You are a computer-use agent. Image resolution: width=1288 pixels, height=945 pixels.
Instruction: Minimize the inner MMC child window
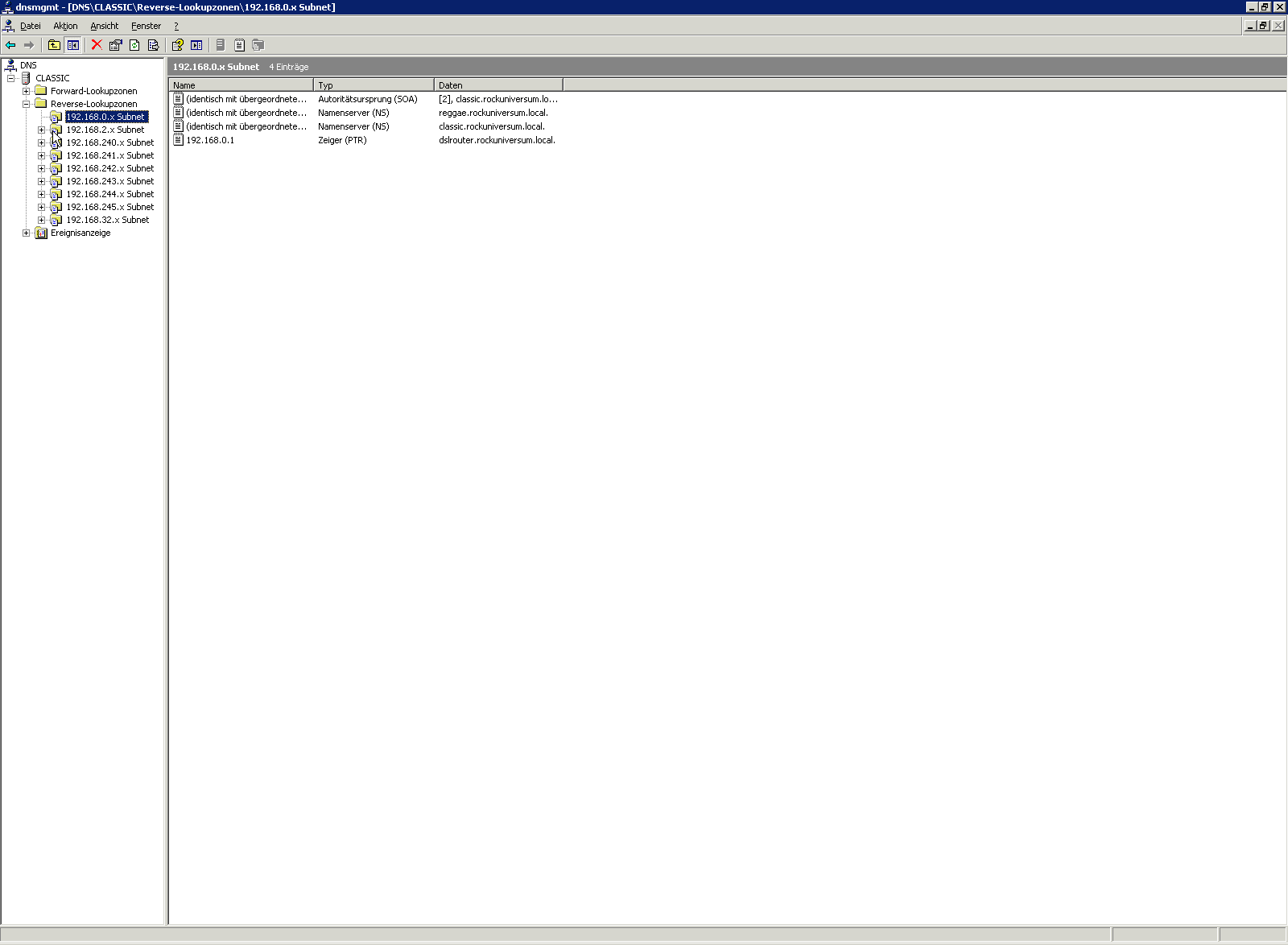click(x=1250, y=26)
